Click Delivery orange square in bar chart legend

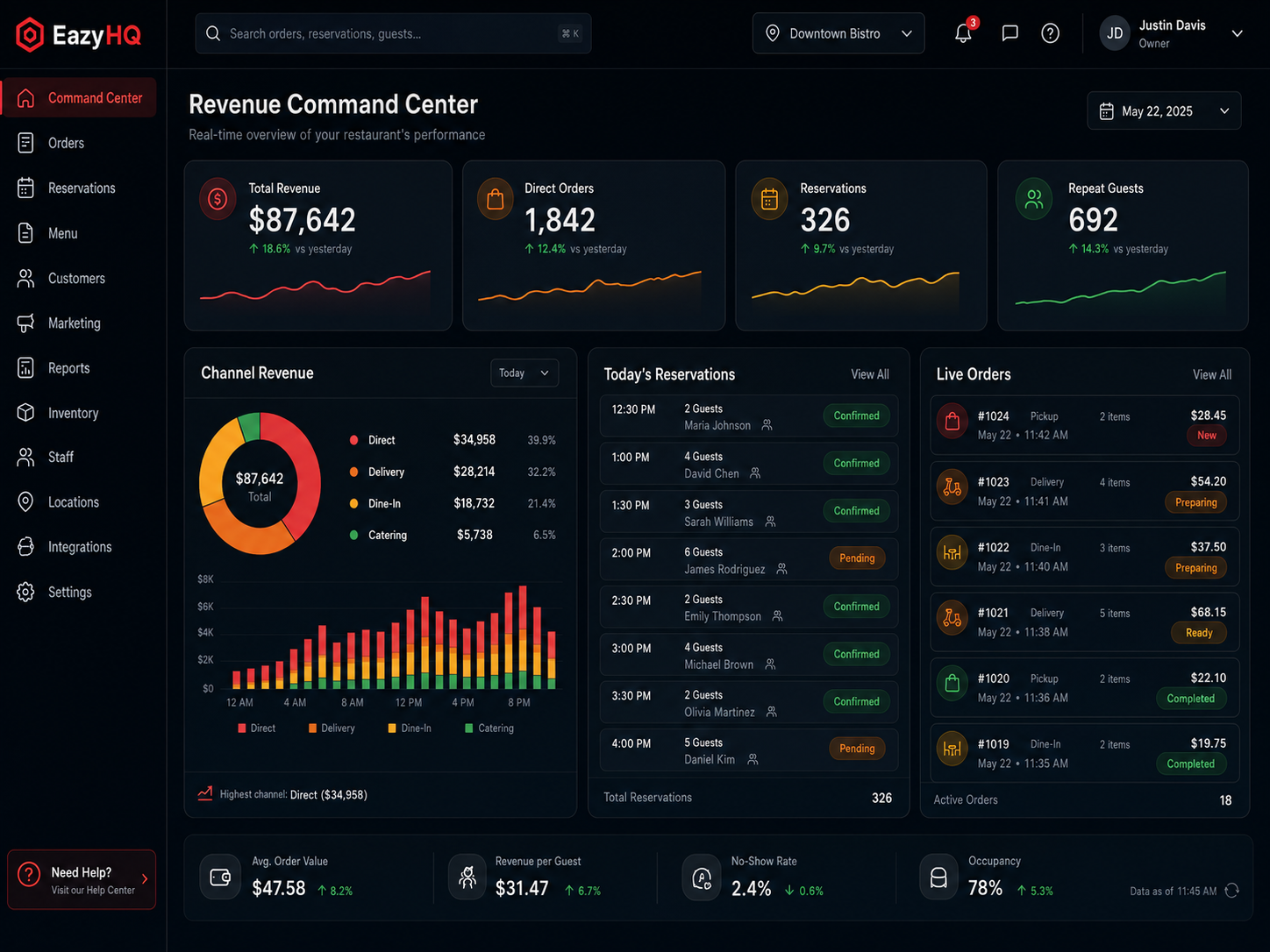pos(312,728)
